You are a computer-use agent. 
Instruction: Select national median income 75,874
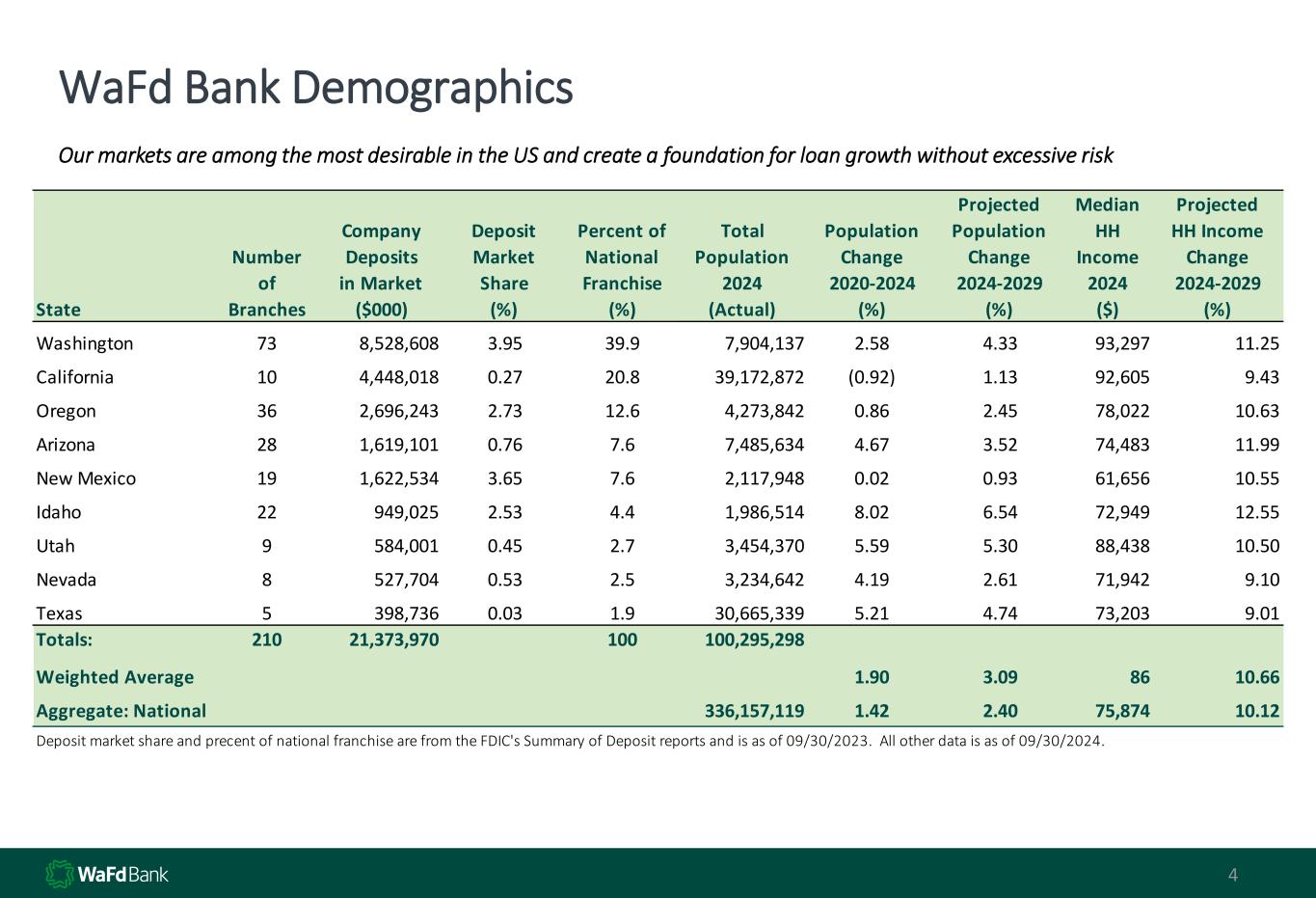(1120, 711)
